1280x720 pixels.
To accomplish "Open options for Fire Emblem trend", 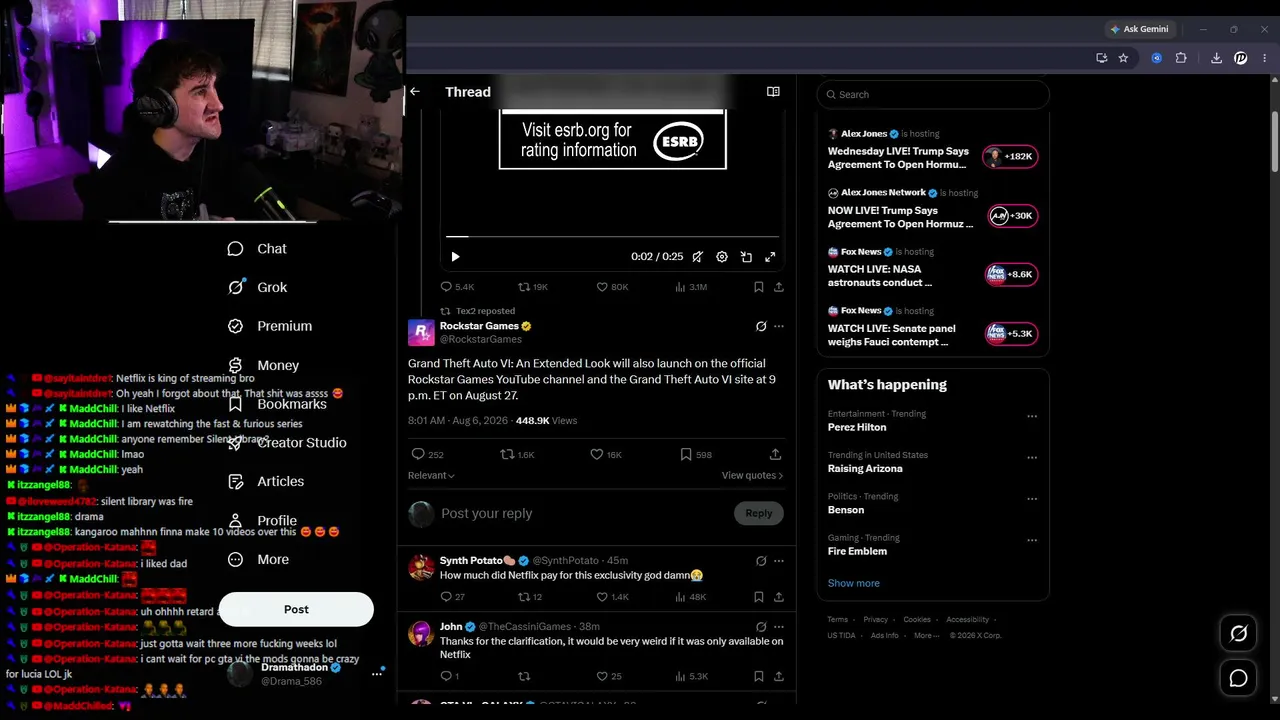I will (x=1032, y=540).
